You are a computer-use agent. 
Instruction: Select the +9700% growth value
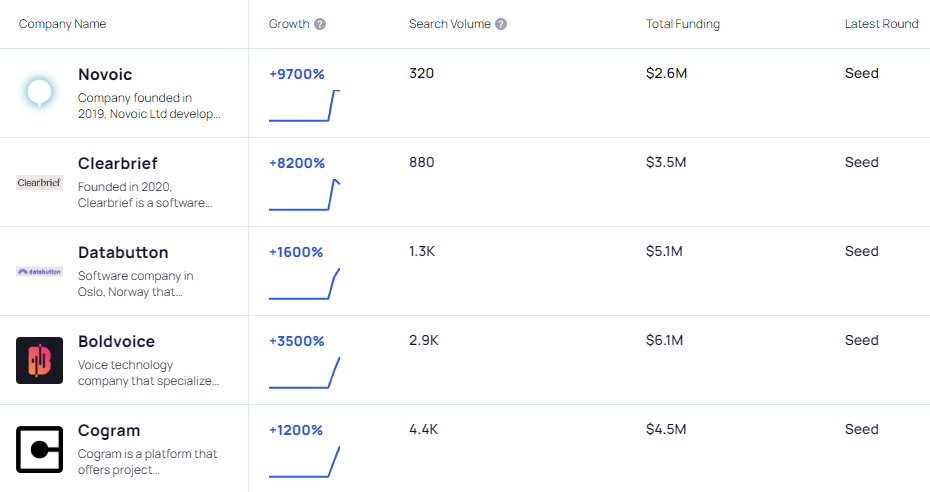[x=297, y=74]
